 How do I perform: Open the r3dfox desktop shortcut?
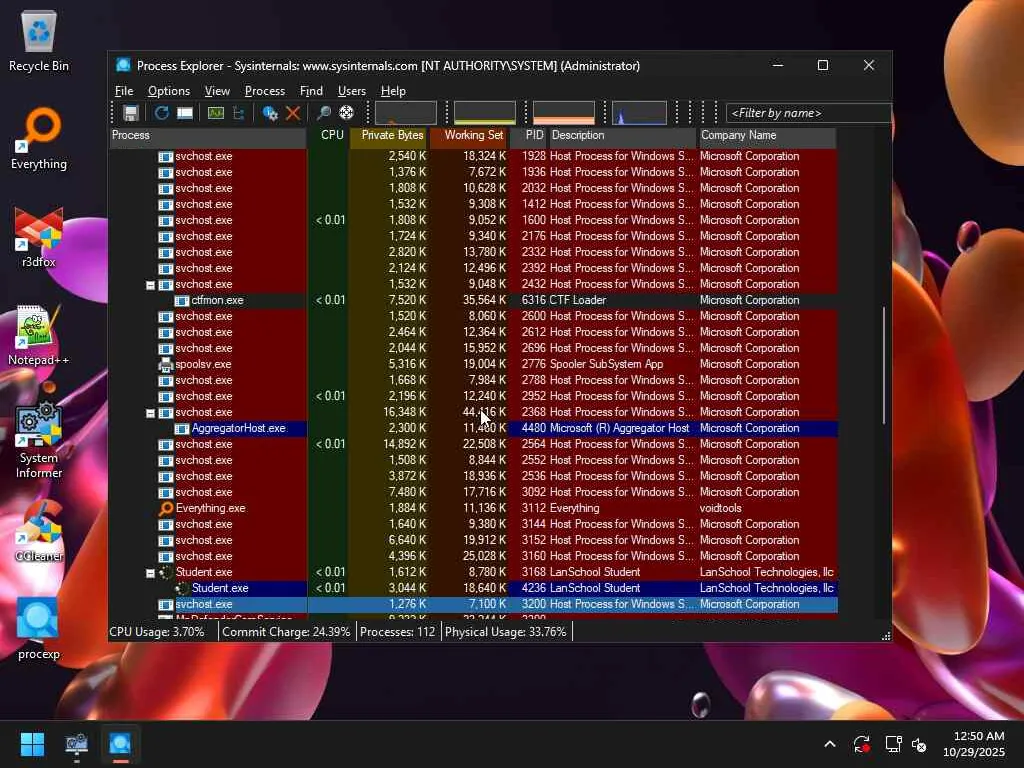click(x=39, y=236)
